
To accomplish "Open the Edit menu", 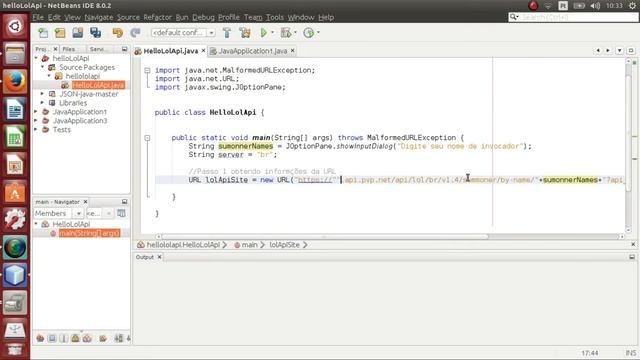I will pyautogui.click(x=54, y=17).
